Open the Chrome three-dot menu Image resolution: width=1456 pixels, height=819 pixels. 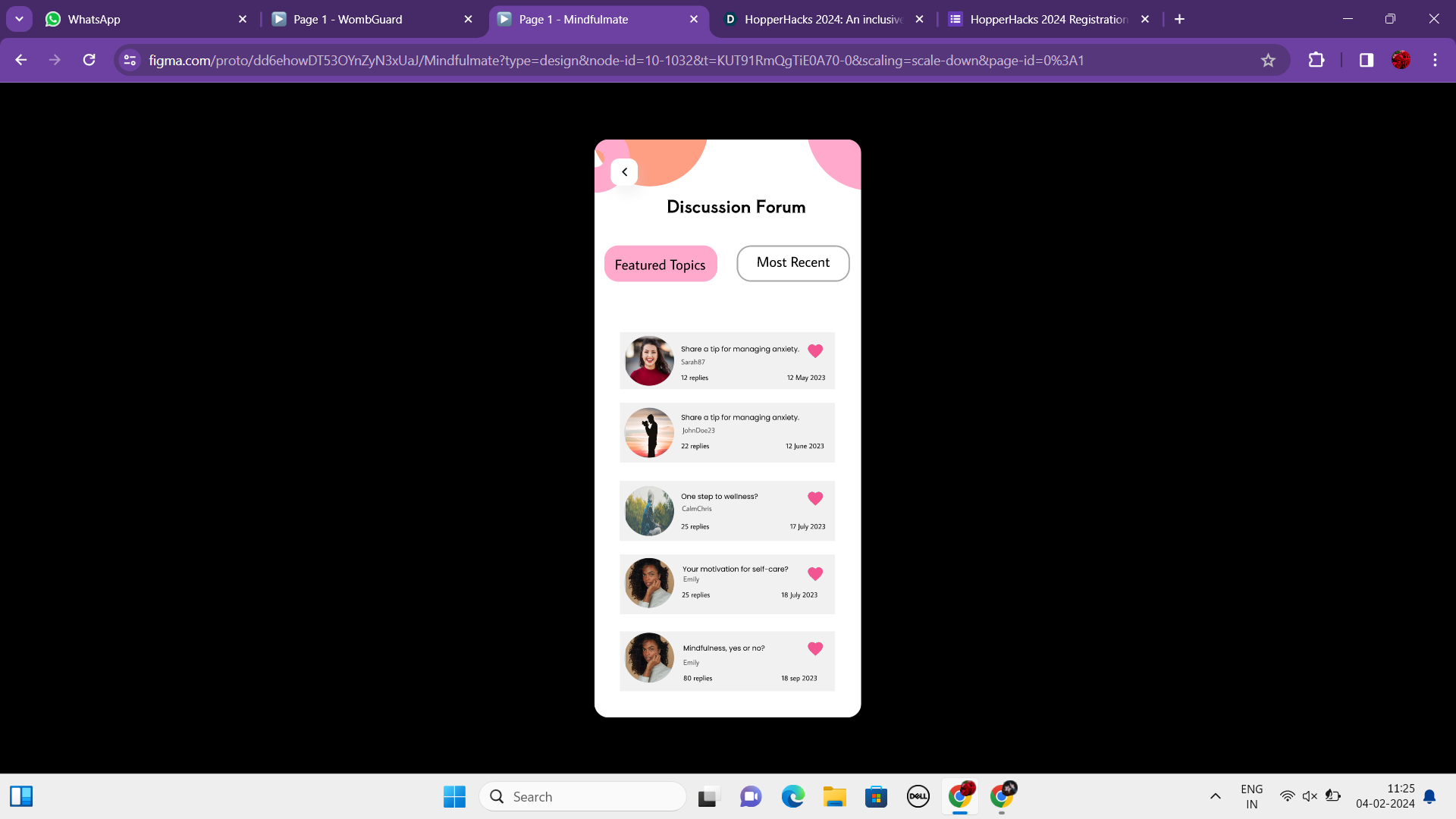(1435, 60)
